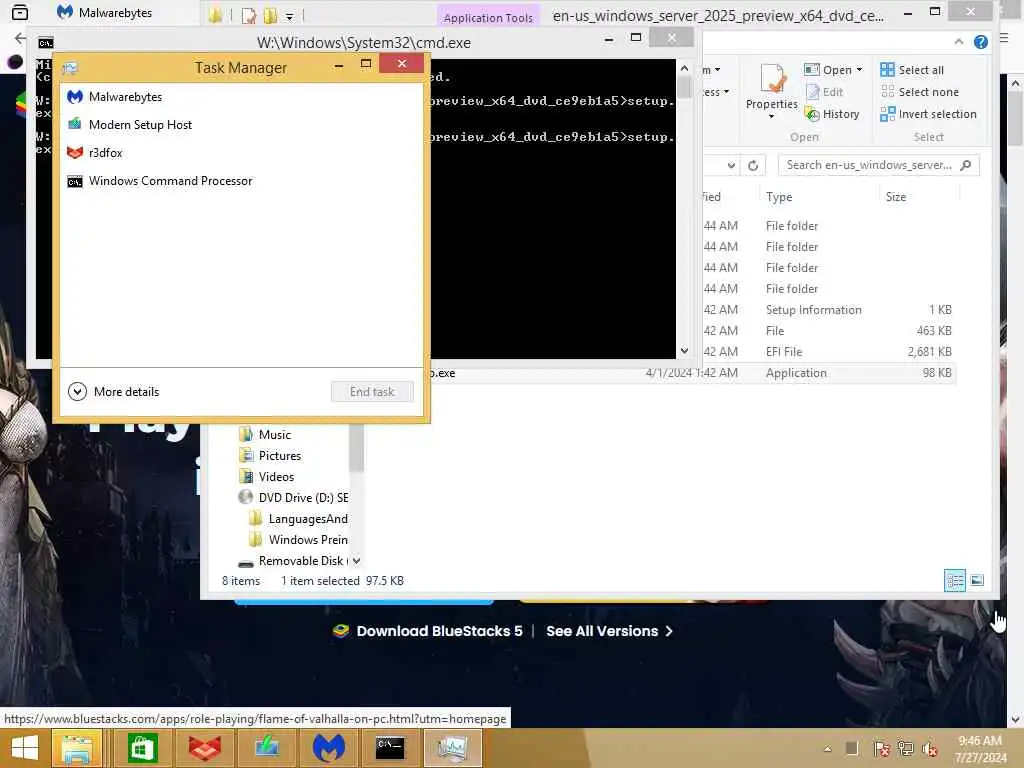Screen dimensions: 1024x768
Task: Open browser hamburger menu
Action: (x=1006, y=38)
